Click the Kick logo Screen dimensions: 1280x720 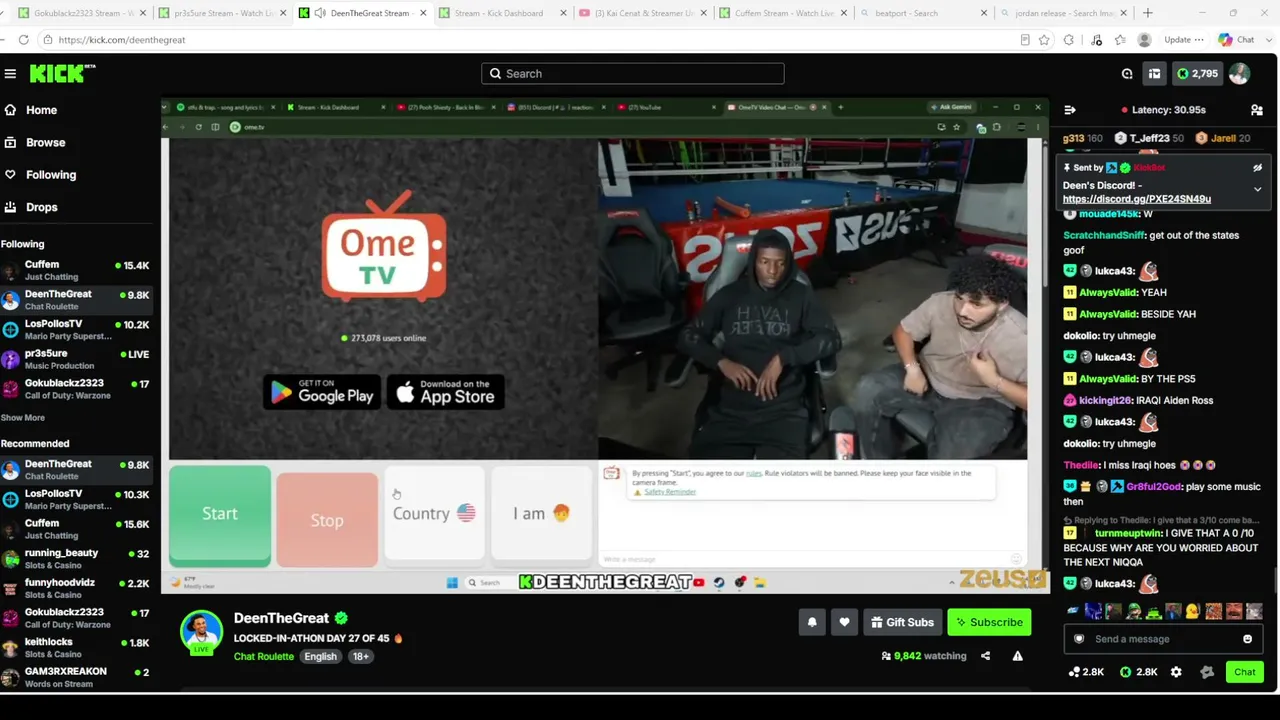point(62,73)
